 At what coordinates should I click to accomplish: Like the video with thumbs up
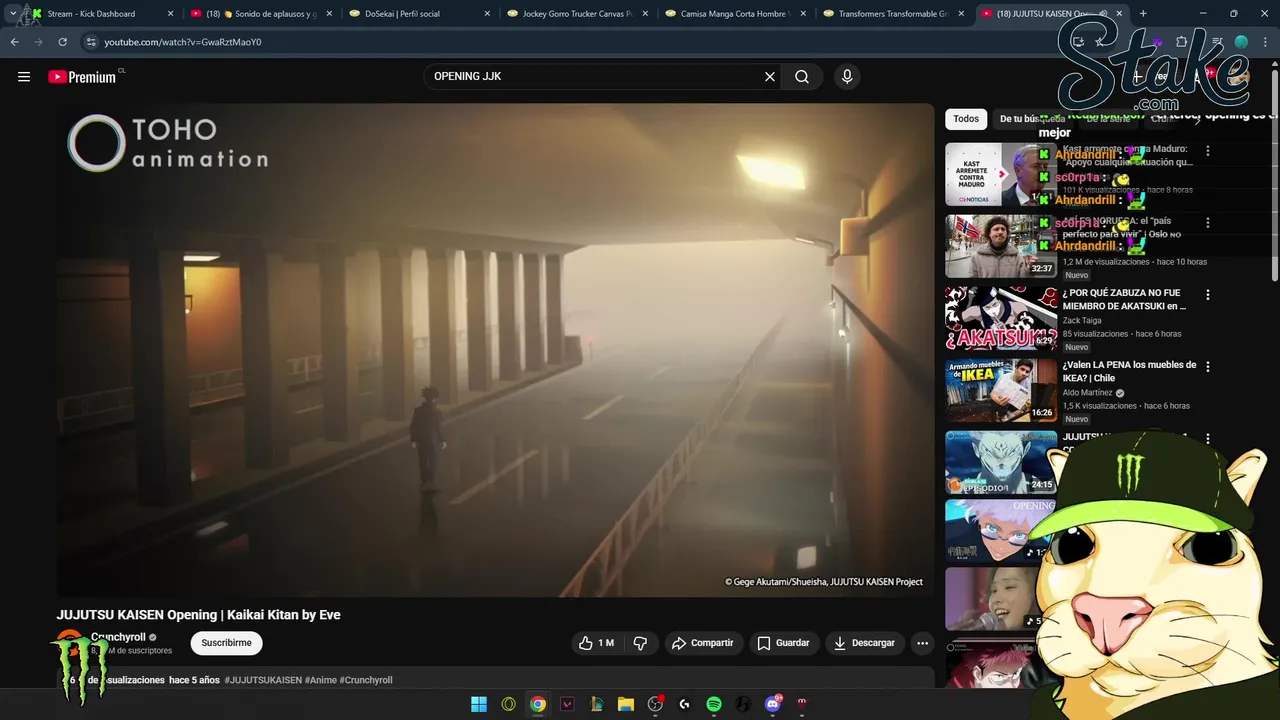(597, 643)
